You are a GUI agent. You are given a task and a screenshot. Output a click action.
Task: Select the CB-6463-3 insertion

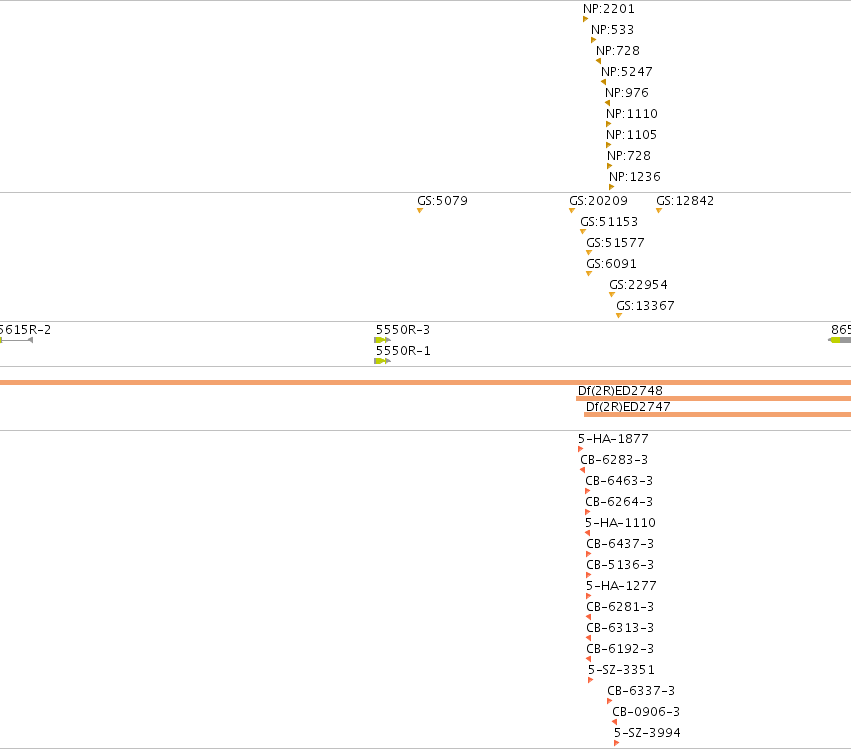619,481
